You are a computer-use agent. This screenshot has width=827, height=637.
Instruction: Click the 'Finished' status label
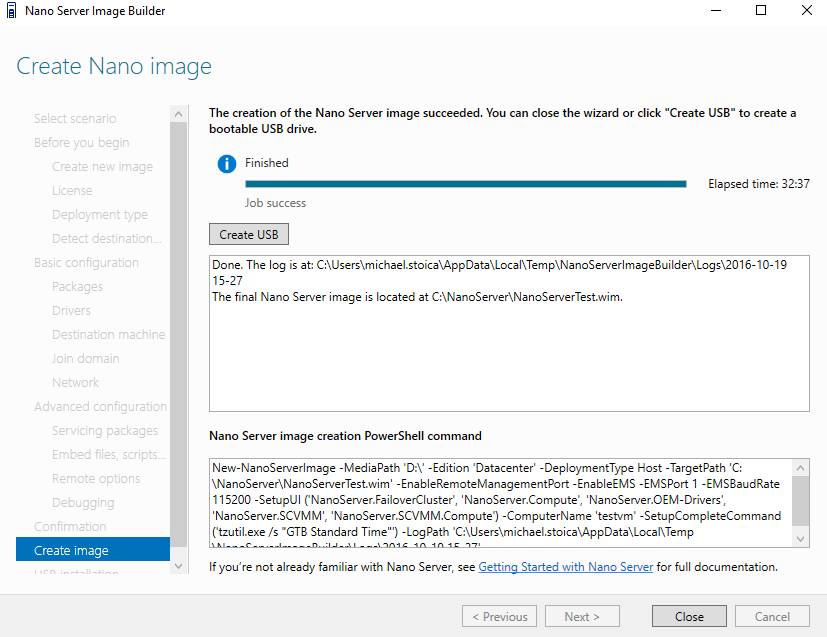coord(266,163)
